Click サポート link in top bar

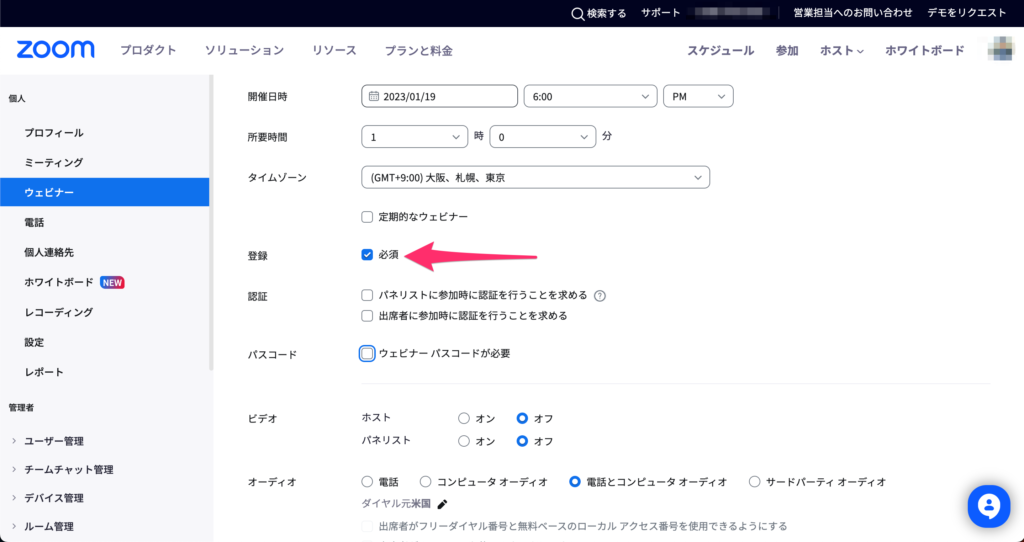coord(661,13)
